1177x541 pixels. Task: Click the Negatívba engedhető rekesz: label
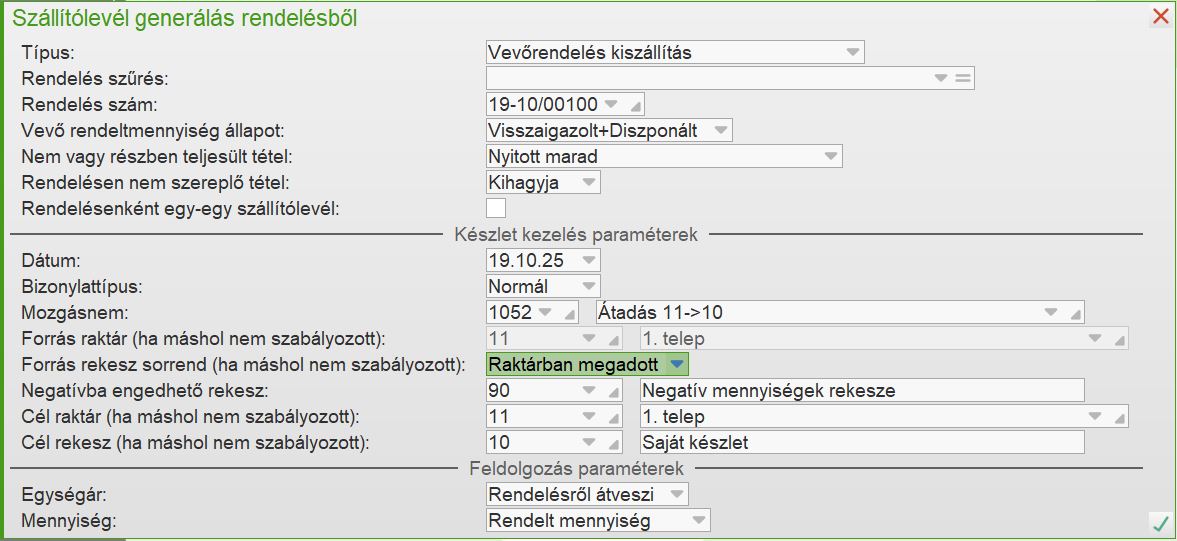145,391
